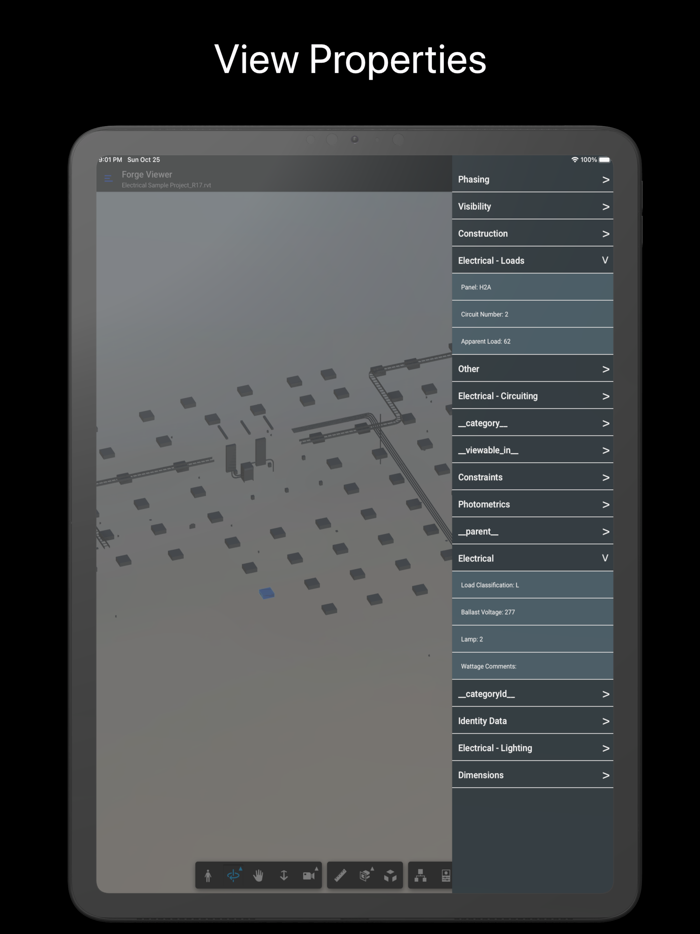Screen dimensions: 700x934
Task: Expand the __categoryId__ section
Action: point(533,694)
